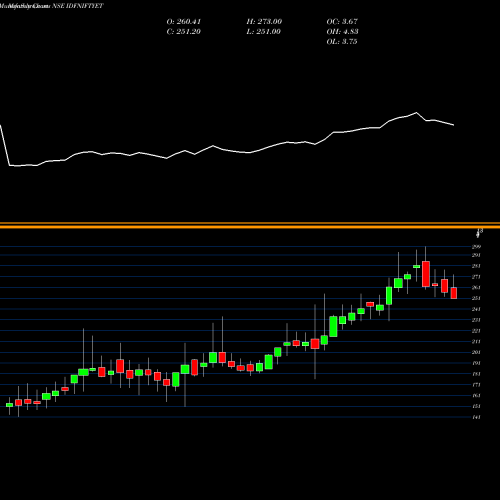
Task: Click the 'OC: 3.67' value
Action: tap(342, 22)
